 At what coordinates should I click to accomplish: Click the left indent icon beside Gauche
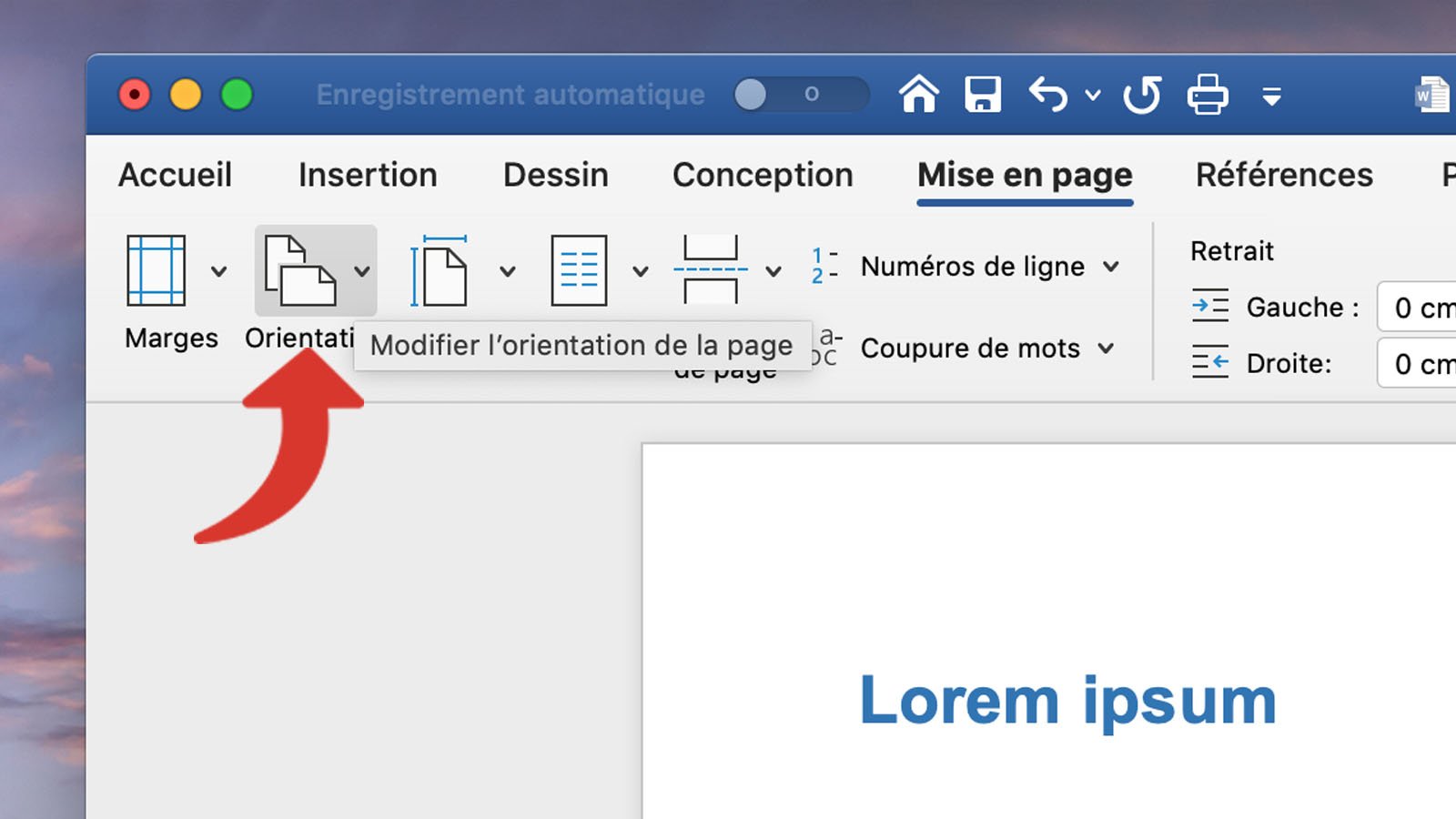pos(1210,305)
